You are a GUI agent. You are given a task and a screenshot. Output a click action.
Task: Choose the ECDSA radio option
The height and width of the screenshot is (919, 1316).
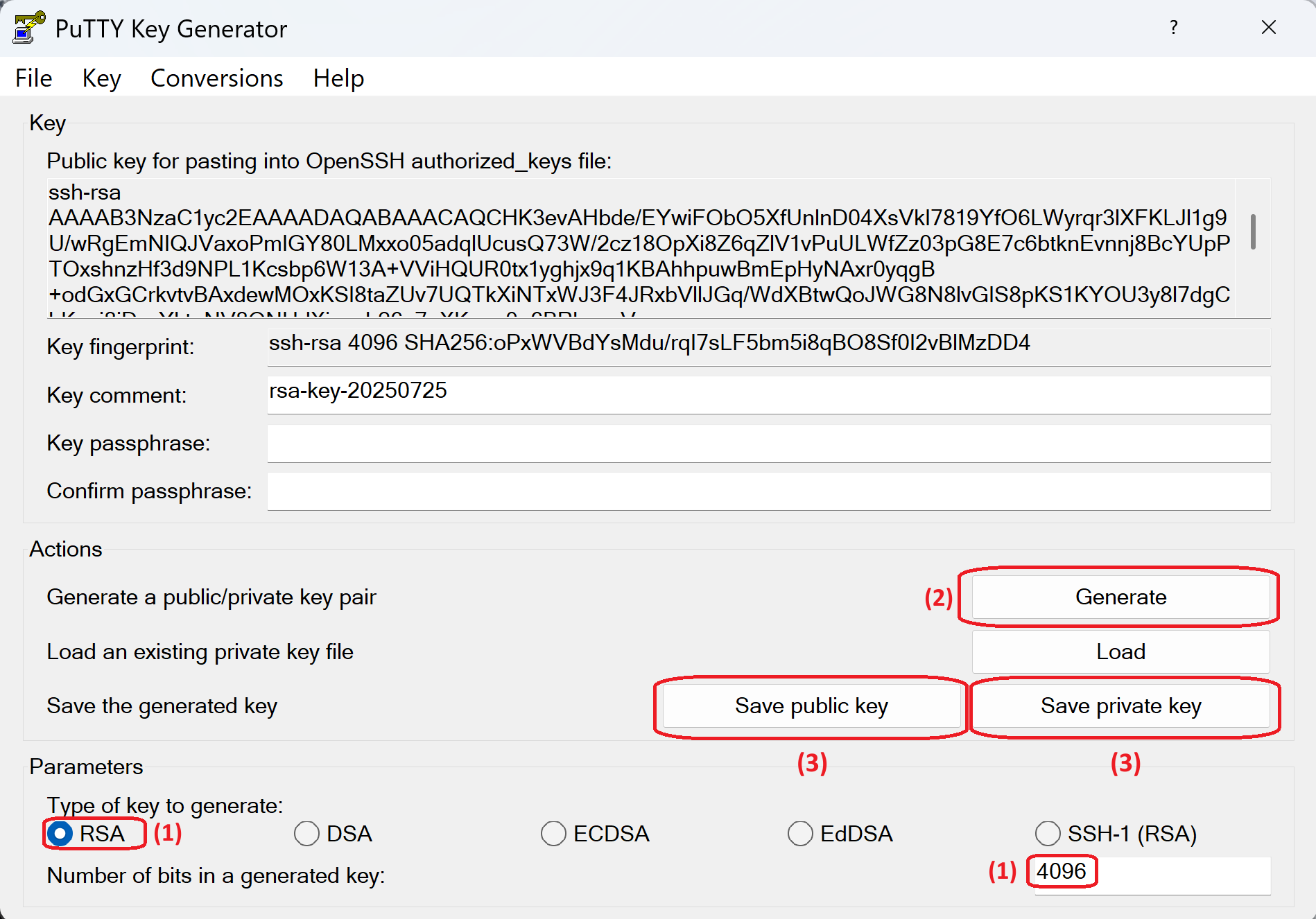coord(553,834)
